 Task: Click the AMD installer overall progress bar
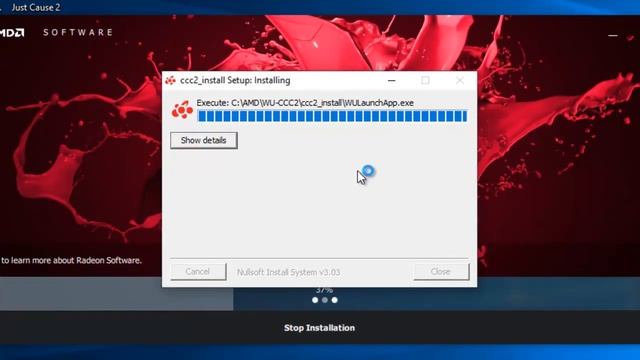click(320, 294)
